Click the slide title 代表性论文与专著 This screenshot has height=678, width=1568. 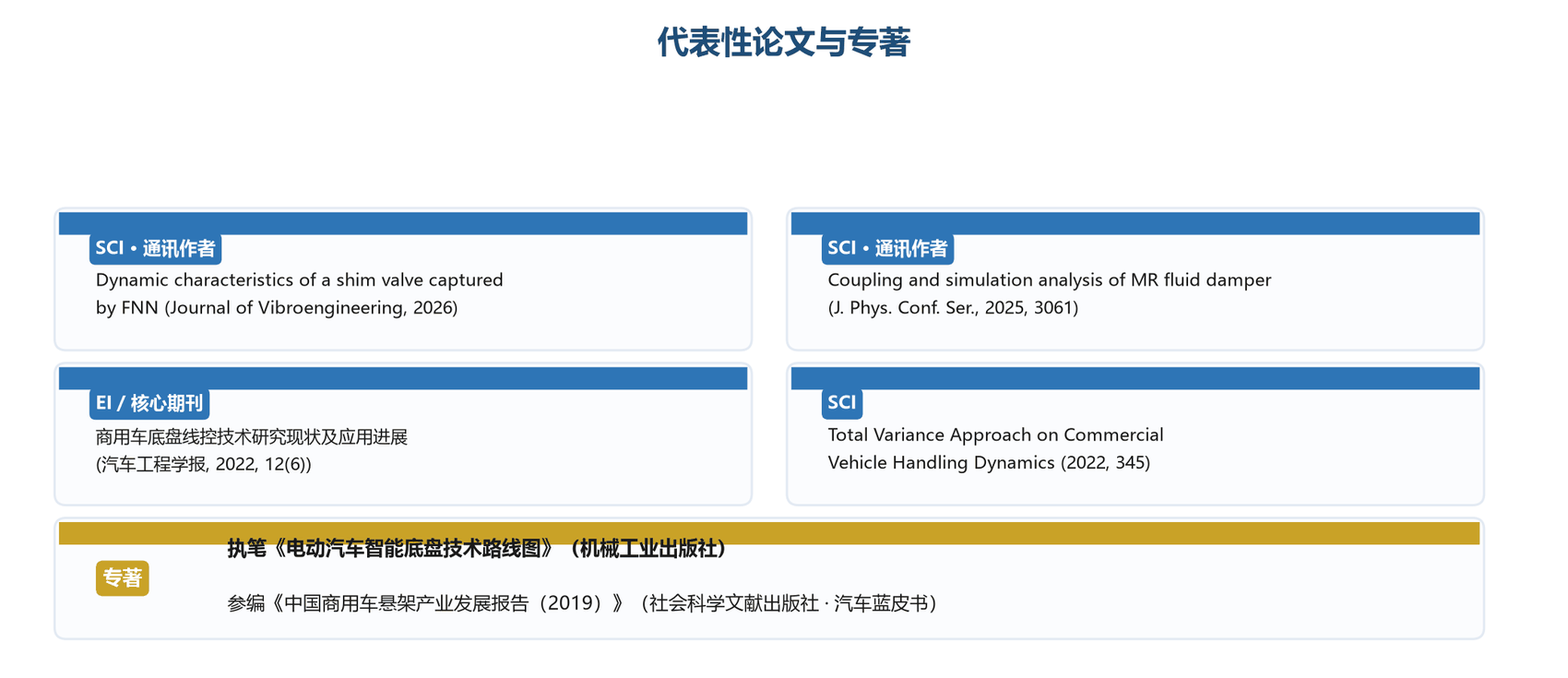784,42
